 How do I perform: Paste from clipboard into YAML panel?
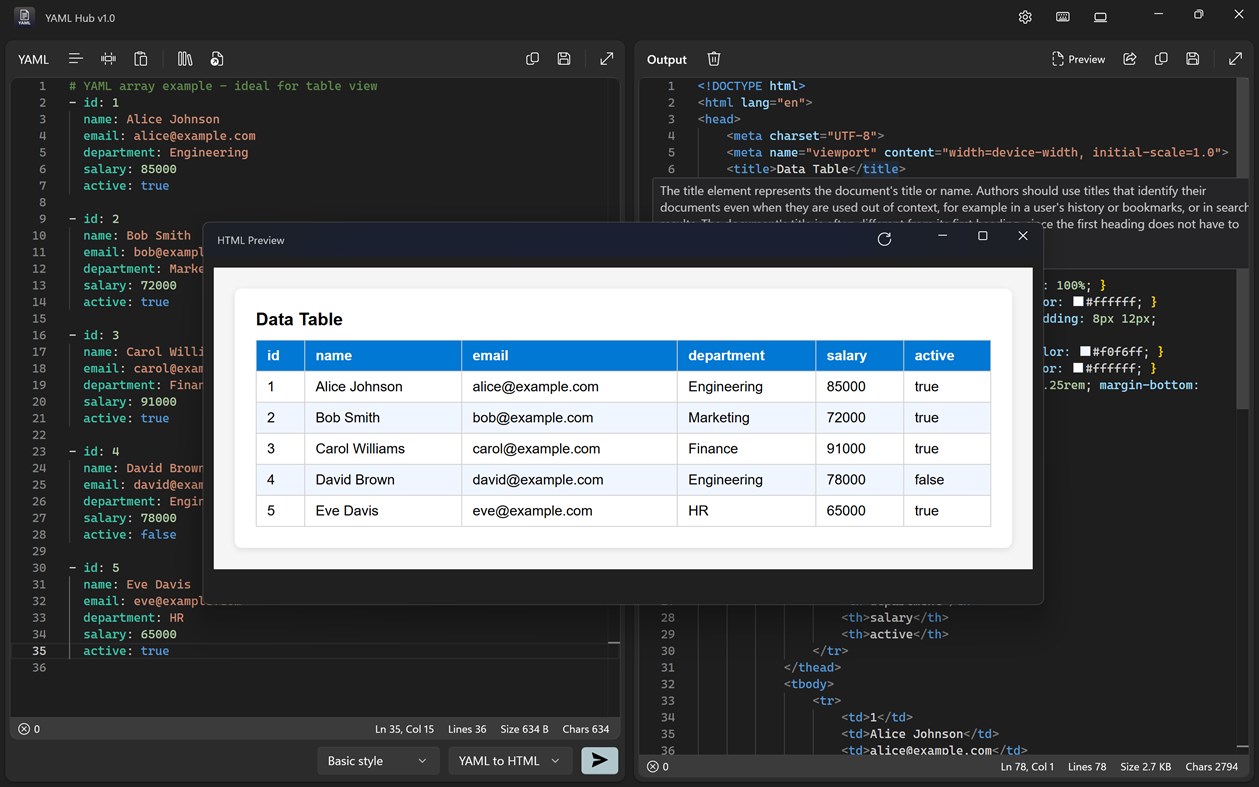click(x=141, y=59)
